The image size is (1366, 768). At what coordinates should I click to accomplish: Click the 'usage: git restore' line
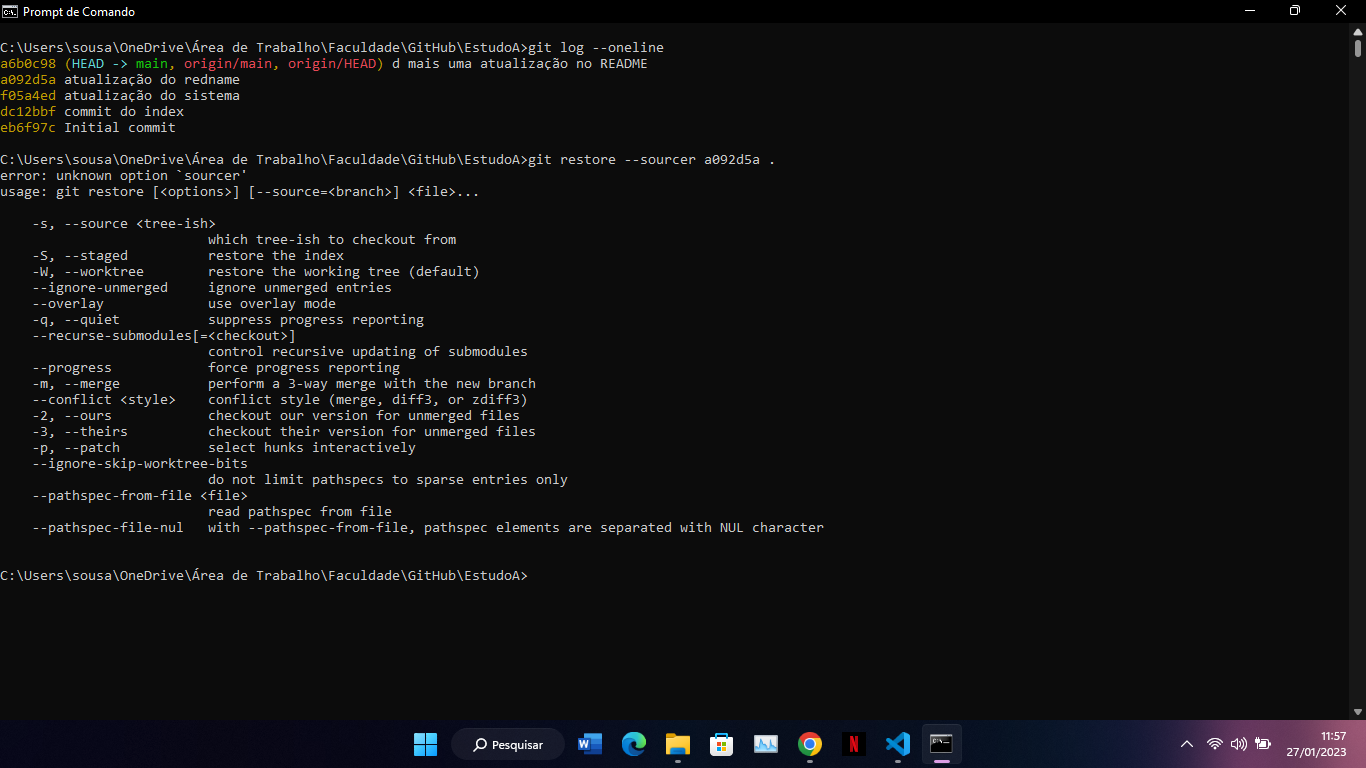click(x=240, y=192)
